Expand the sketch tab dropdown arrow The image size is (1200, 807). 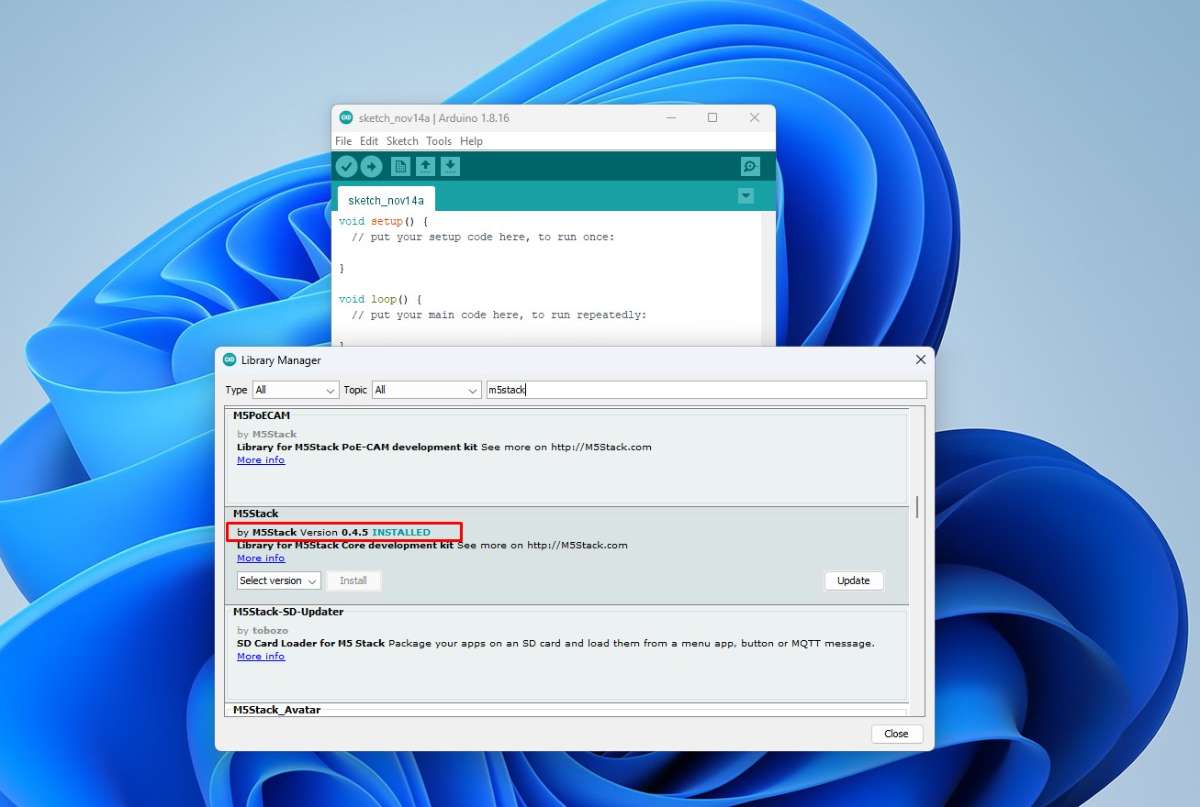745,196
